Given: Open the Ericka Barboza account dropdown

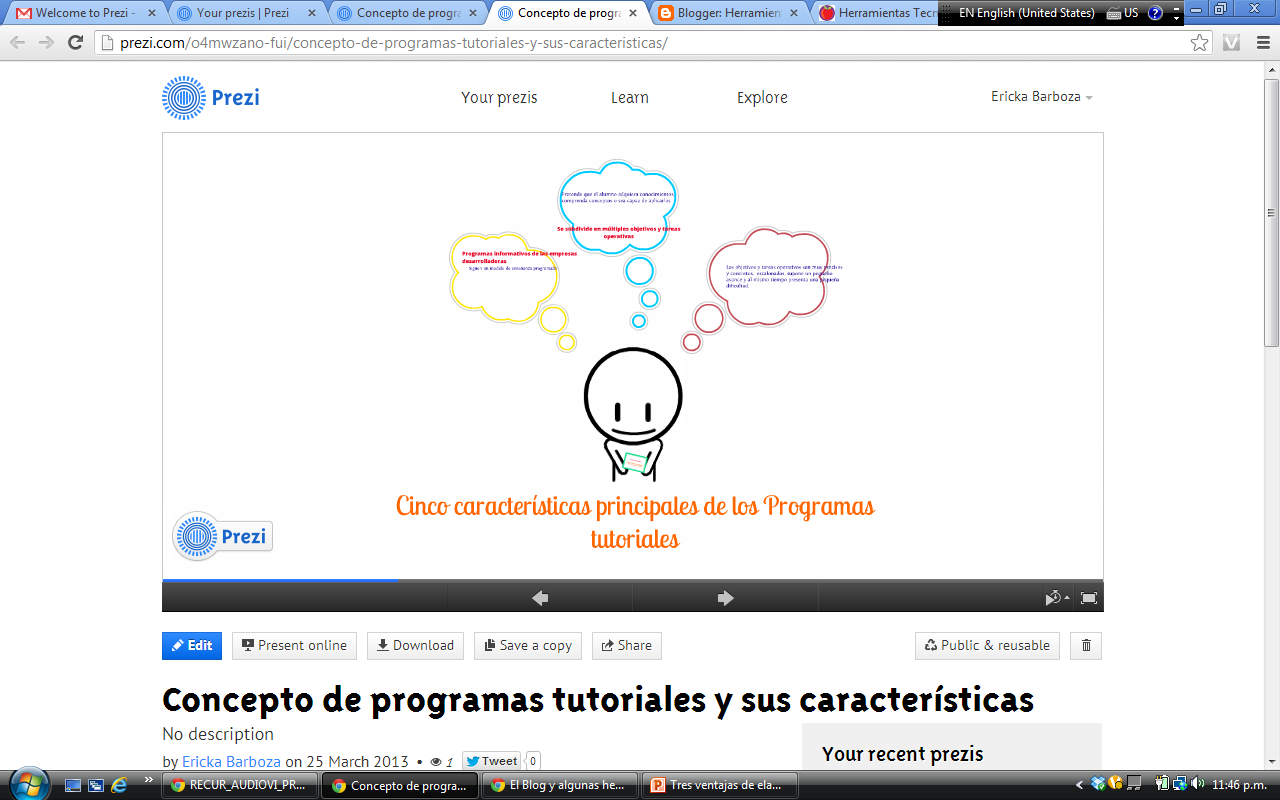Looking at the screenshot, I should [x=1042, y=97].
